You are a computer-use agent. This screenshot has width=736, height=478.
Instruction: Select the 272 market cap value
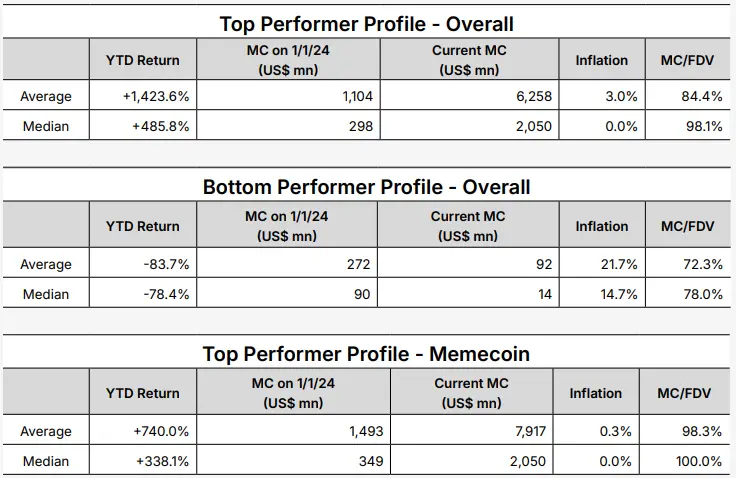pos(358,265)
